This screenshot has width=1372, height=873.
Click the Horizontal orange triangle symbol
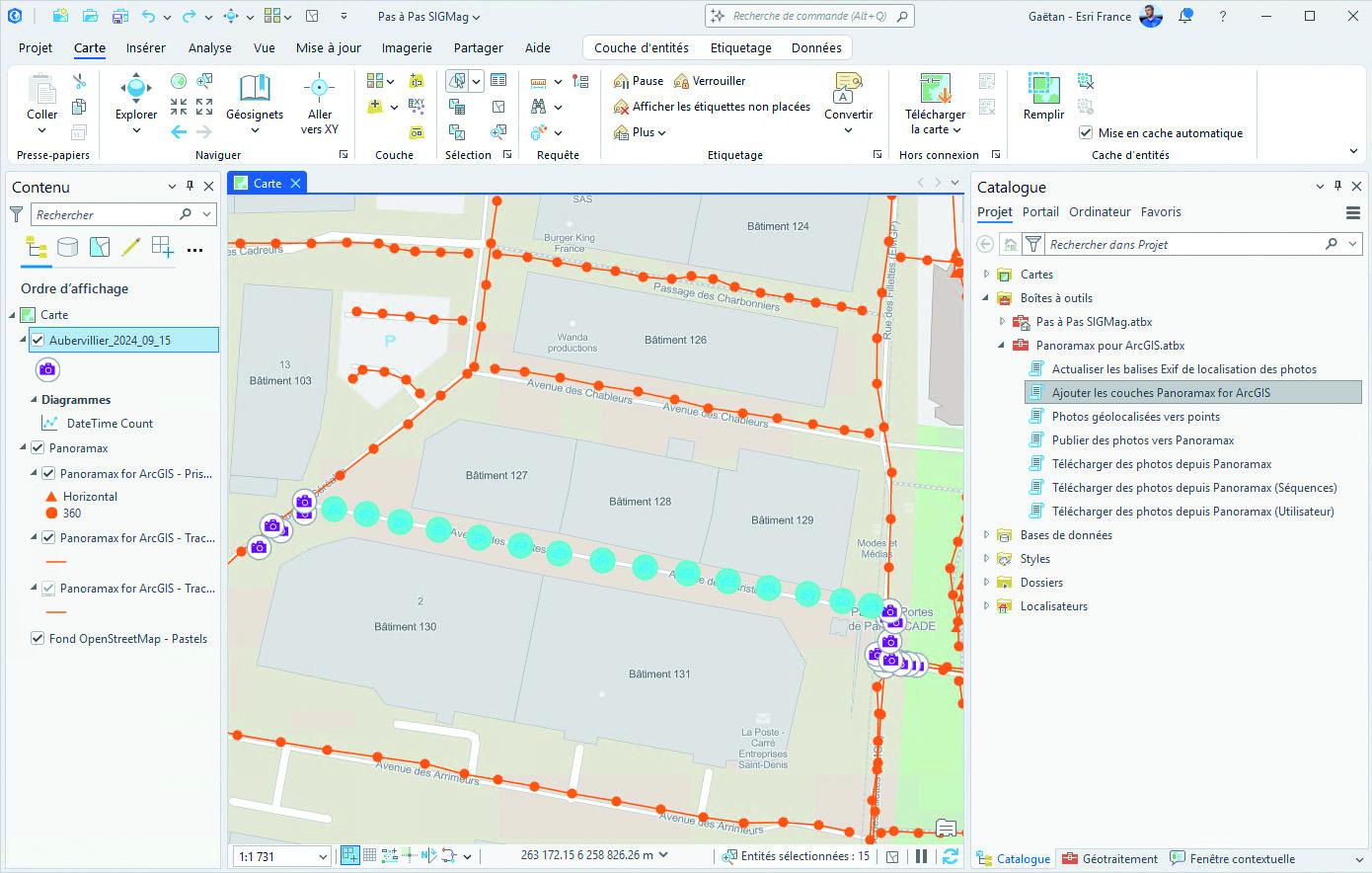pos(51,497)
